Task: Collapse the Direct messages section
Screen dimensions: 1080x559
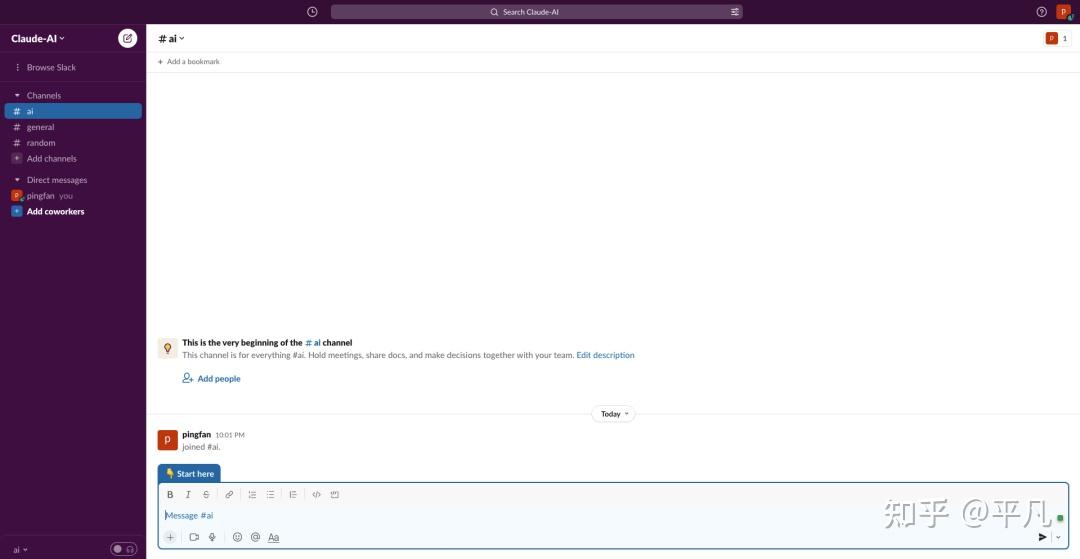Action: click(x=17, y=180)
